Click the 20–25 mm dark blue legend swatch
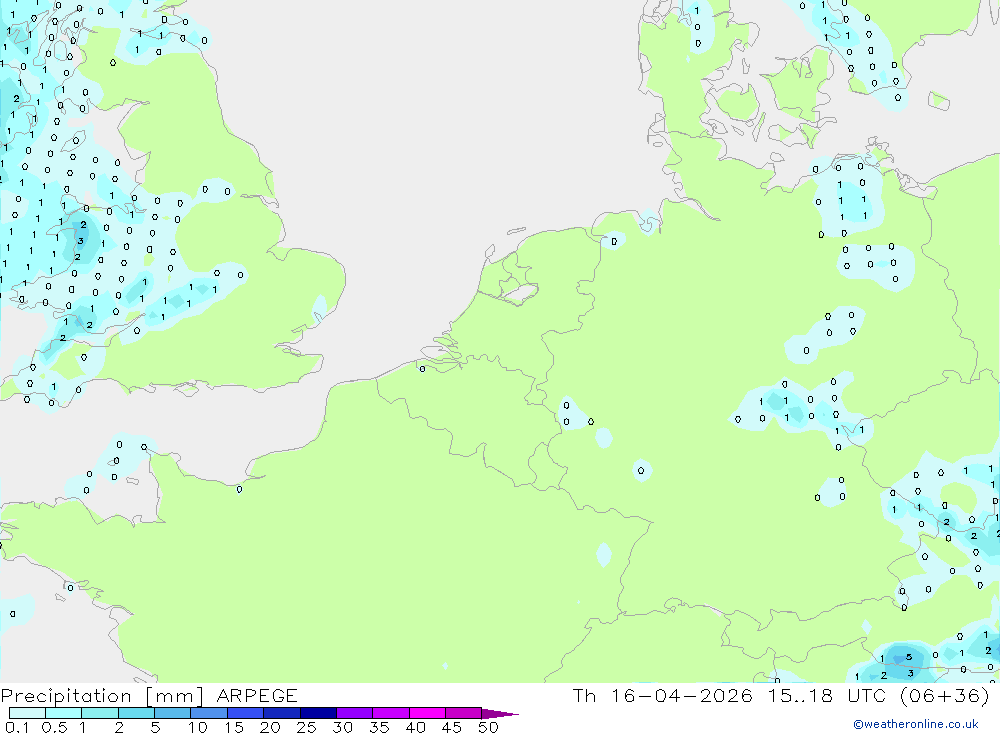The width and height of the screenshot is (1000, 733). point(282,713)
